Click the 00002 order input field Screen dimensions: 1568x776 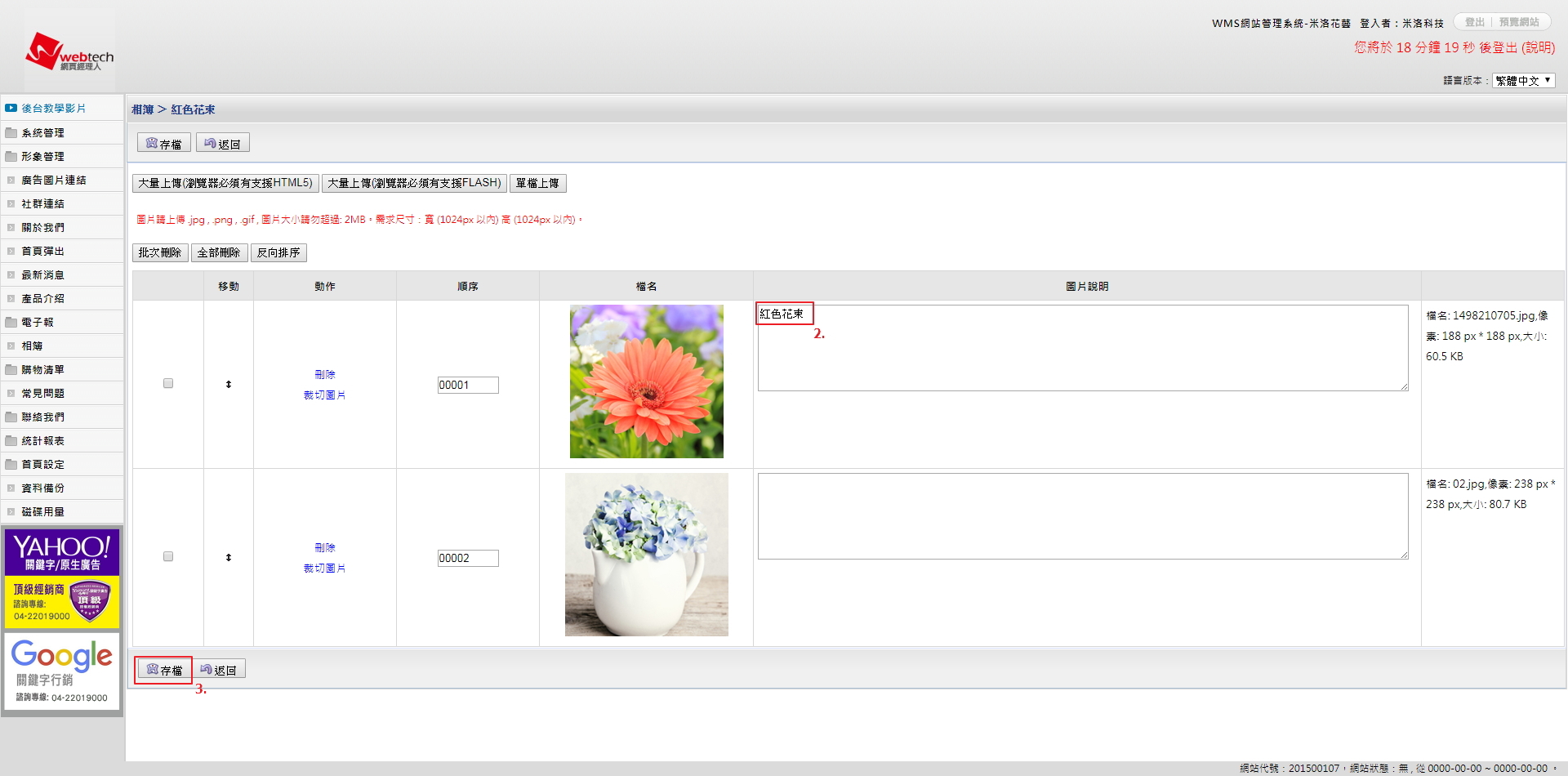point(467,558)
